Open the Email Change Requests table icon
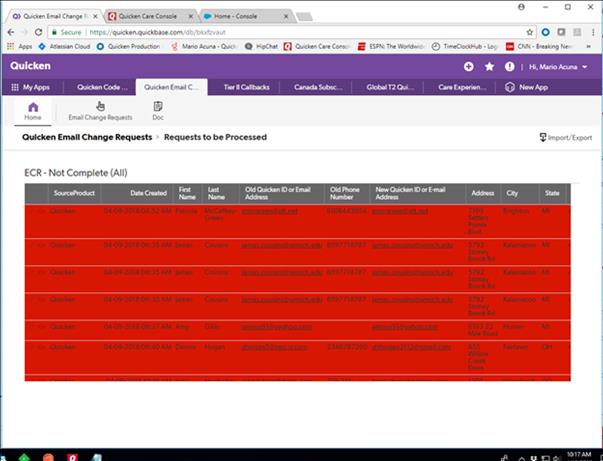The image size is (603, 461). tap(100, 110)
